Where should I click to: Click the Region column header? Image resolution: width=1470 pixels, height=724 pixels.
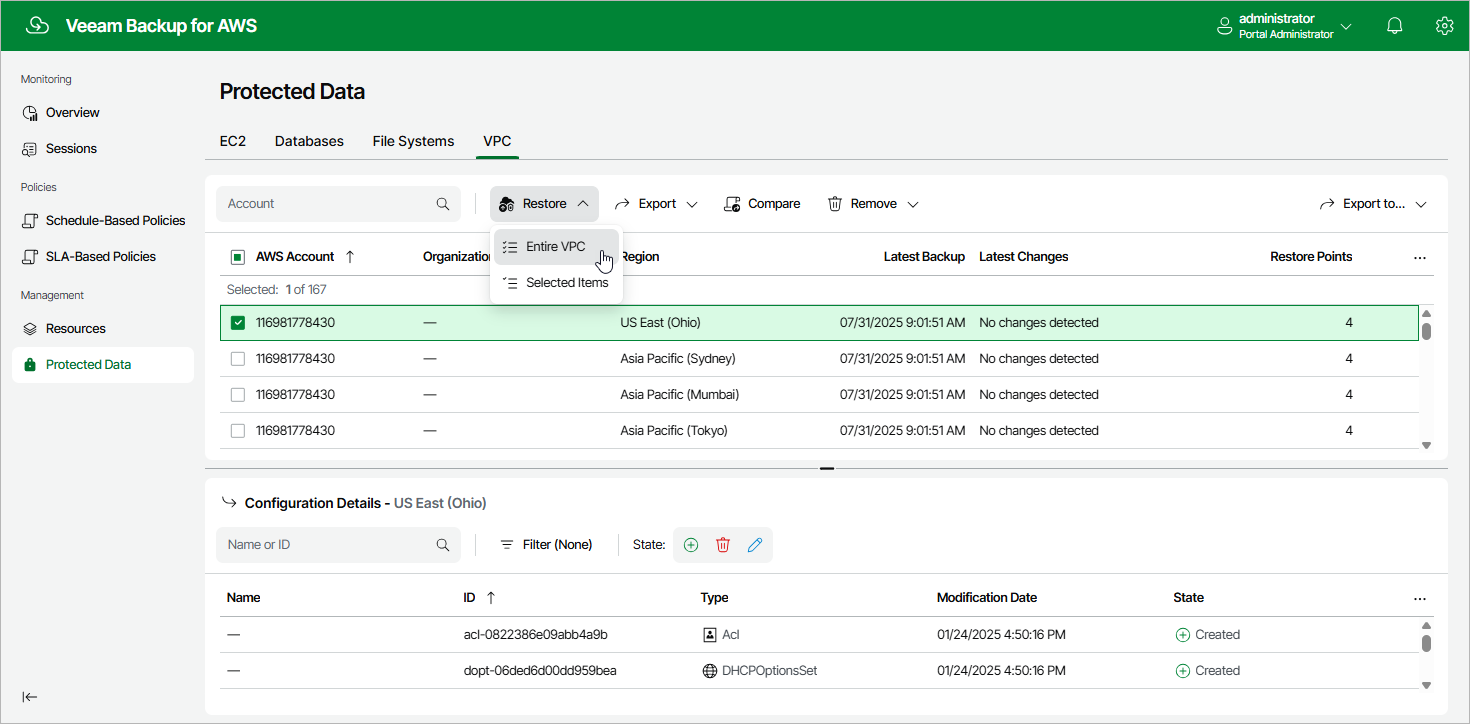tap(640, 257)
